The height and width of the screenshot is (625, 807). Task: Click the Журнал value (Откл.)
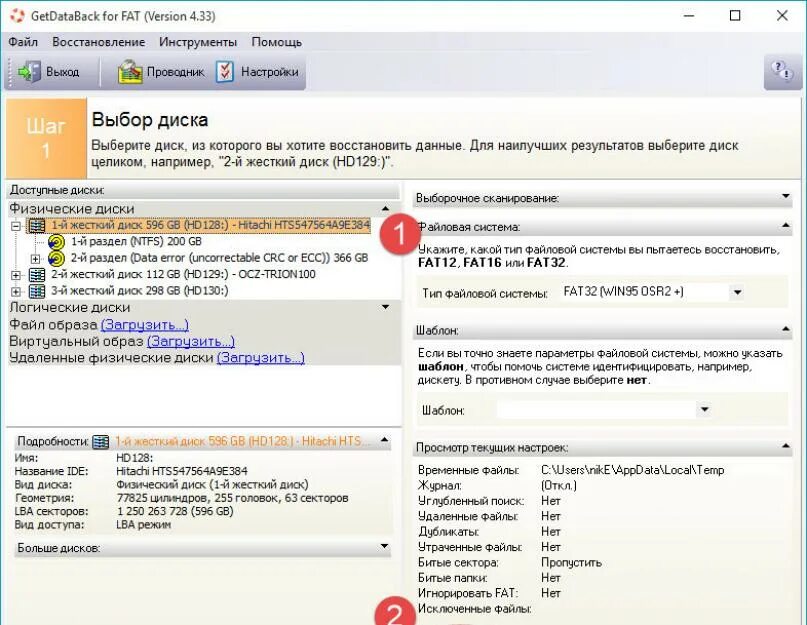[x=558, y=485]
